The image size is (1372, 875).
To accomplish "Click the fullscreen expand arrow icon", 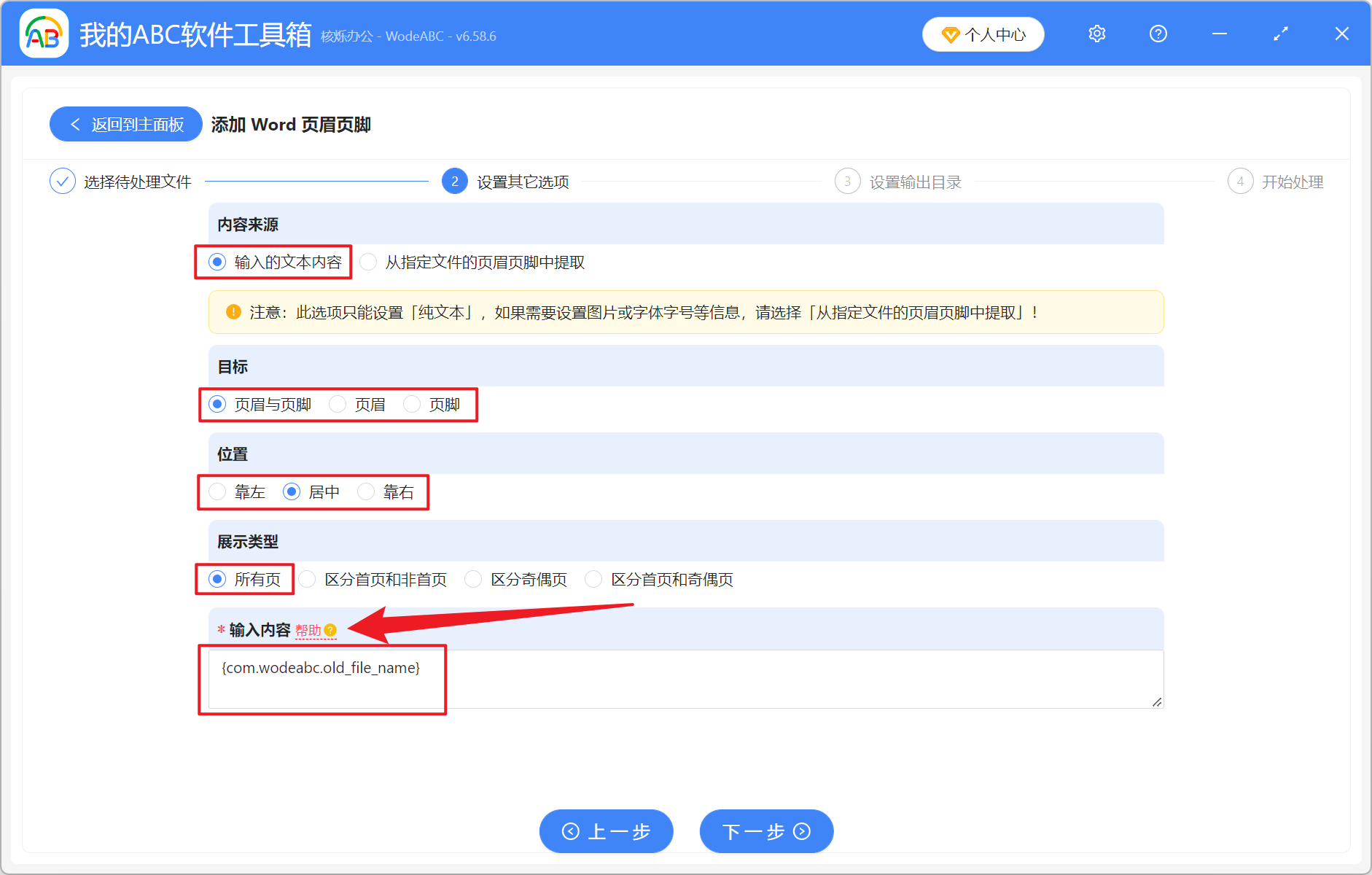I will [x=1281, y=34].
